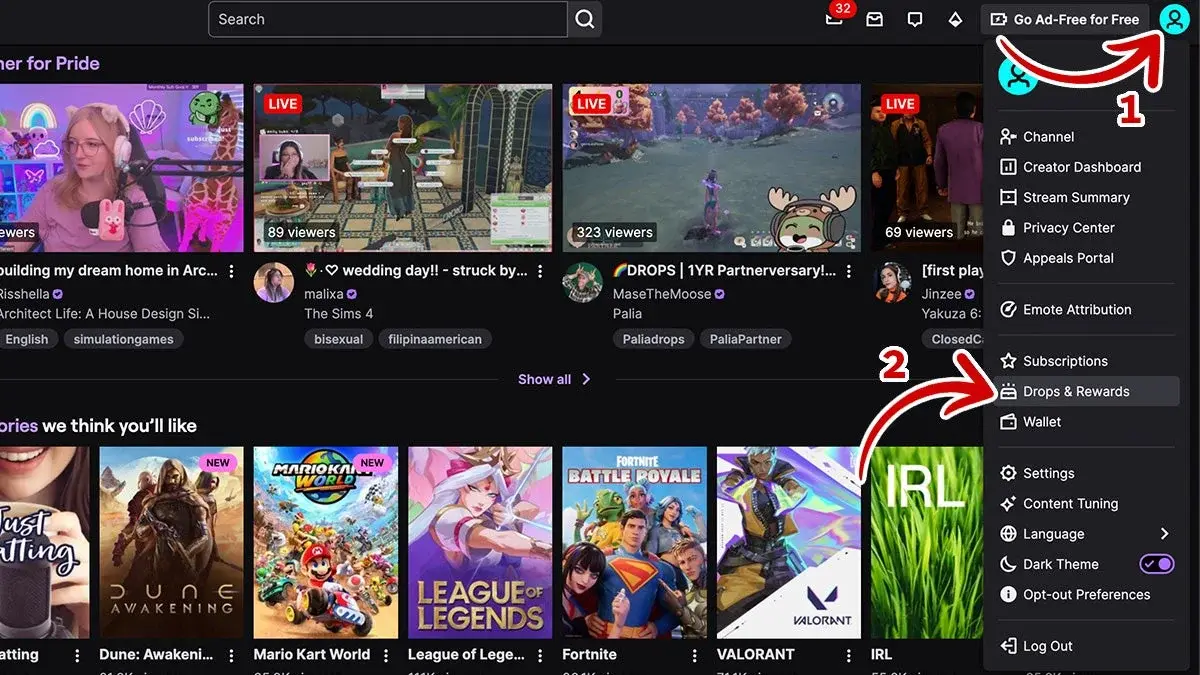This screenshot has width=1200, height=675.
Task: Open the IRL category cover
Action: 928,543
